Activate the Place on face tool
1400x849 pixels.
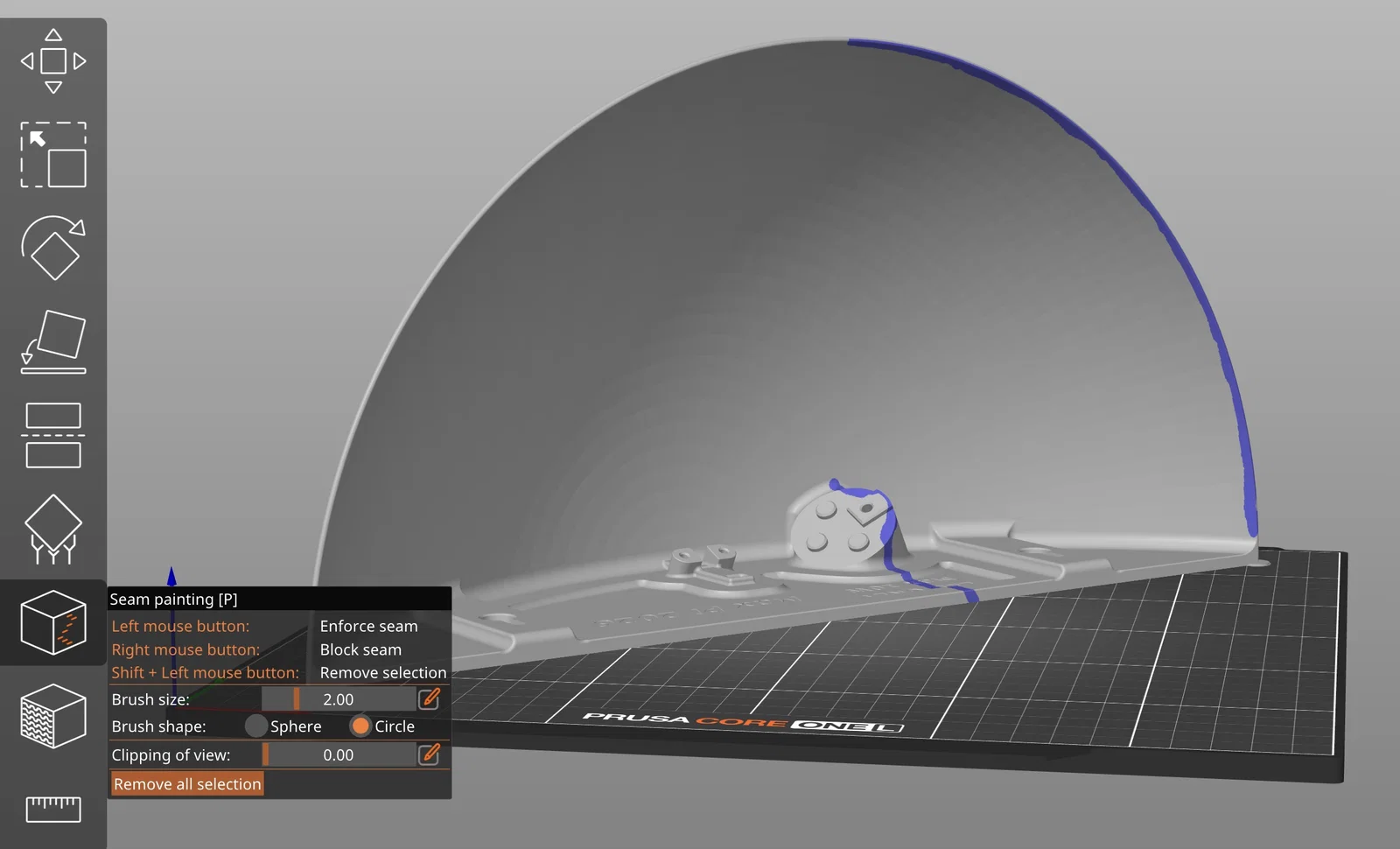53,342
